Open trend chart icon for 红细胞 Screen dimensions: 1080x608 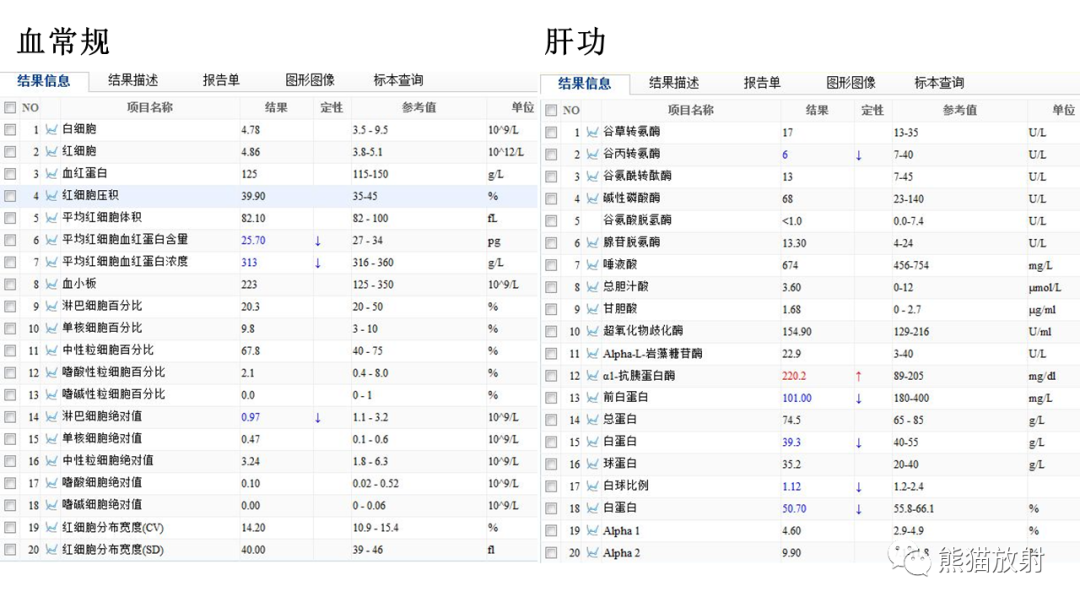(x=51, y=151)
